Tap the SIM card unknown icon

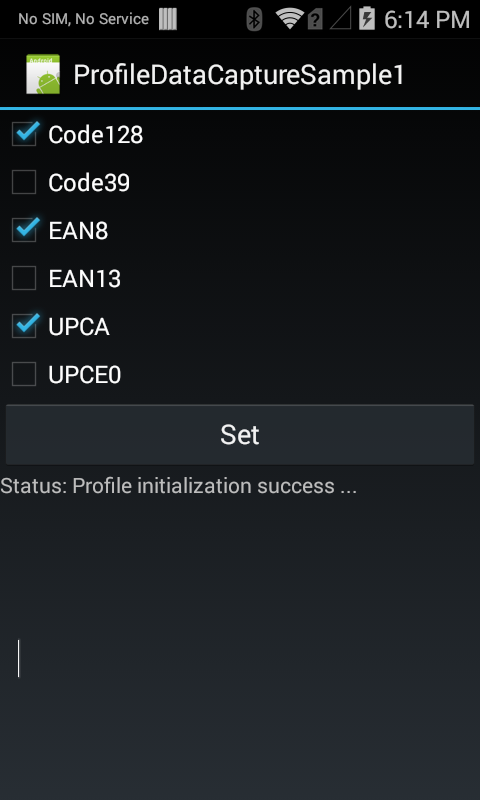pos(315,20)
